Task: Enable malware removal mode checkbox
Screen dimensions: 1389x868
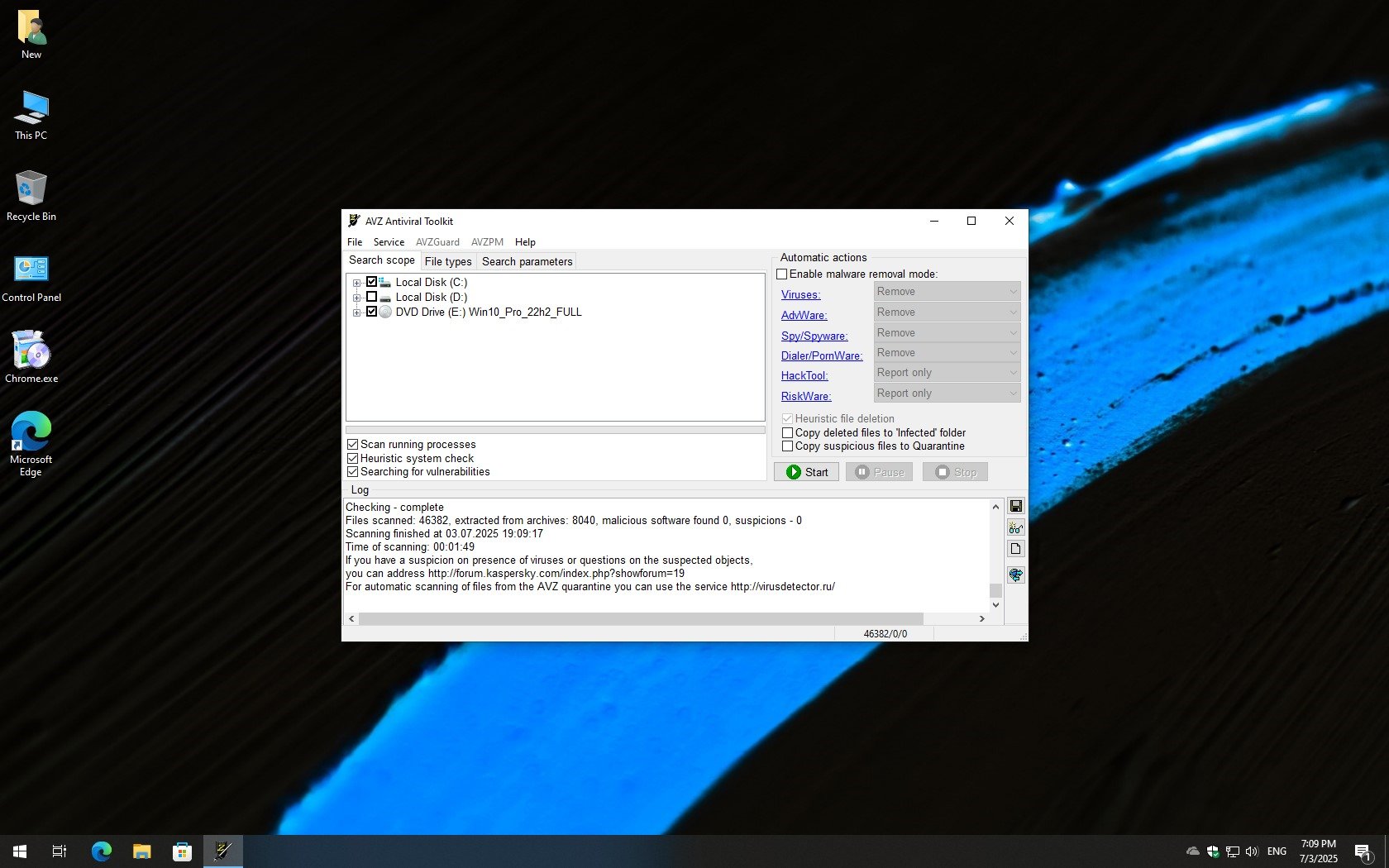Action: [782, 274]
